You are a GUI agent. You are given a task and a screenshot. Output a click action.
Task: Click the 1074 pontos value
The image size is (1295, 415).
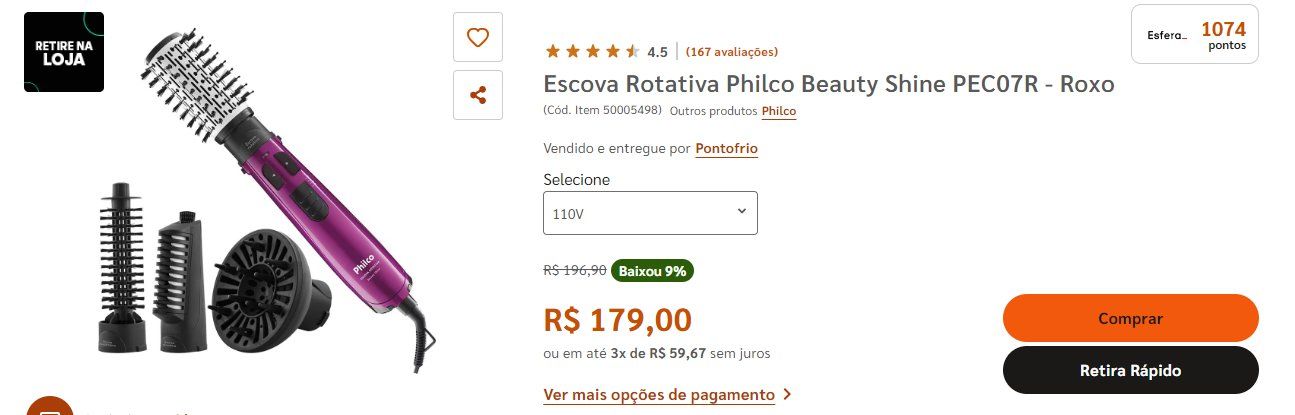(1223, 35)
